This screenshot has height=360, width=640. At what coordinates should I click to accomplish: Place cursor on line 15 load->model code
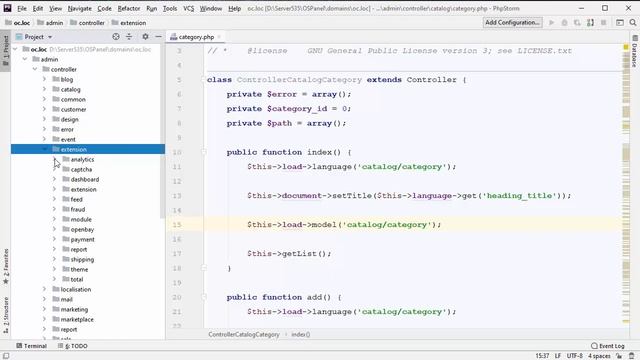[x=344, y=224]
